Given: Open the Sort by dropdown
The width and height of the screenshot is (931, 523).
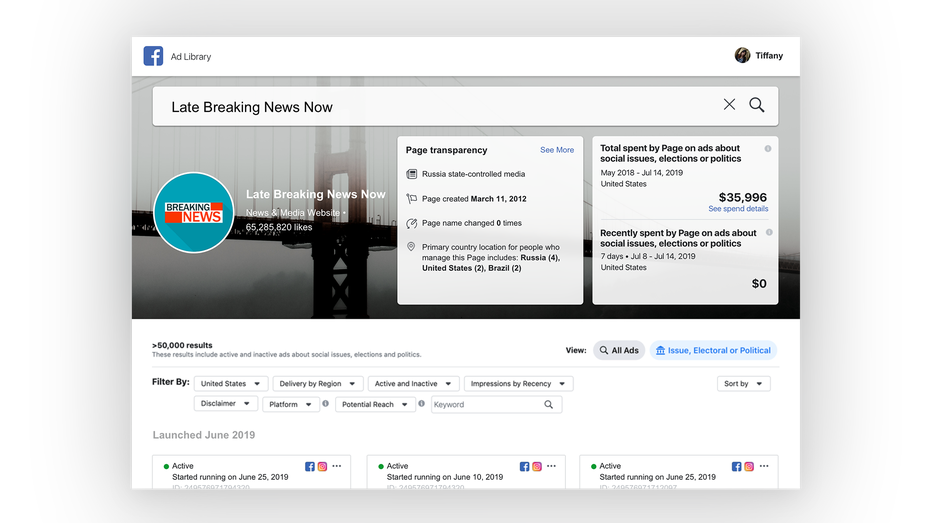Looking at the screenshot, I should (743, 383).
